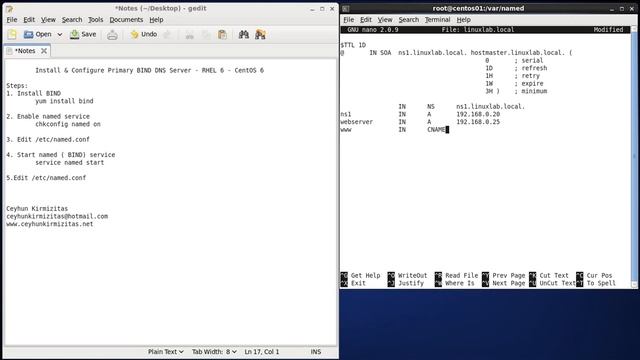Click the 'To Spell' shortcut label in nano
This screenshot has width=640, height=360.
(x=601, y=283)
